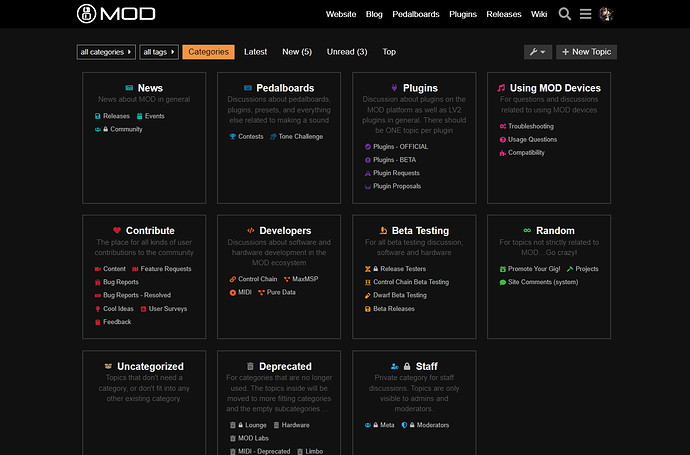The width and height of the screenshot is (690, 455).
Task: Click the Random infinity icon
Action: (x=527, y=230)
